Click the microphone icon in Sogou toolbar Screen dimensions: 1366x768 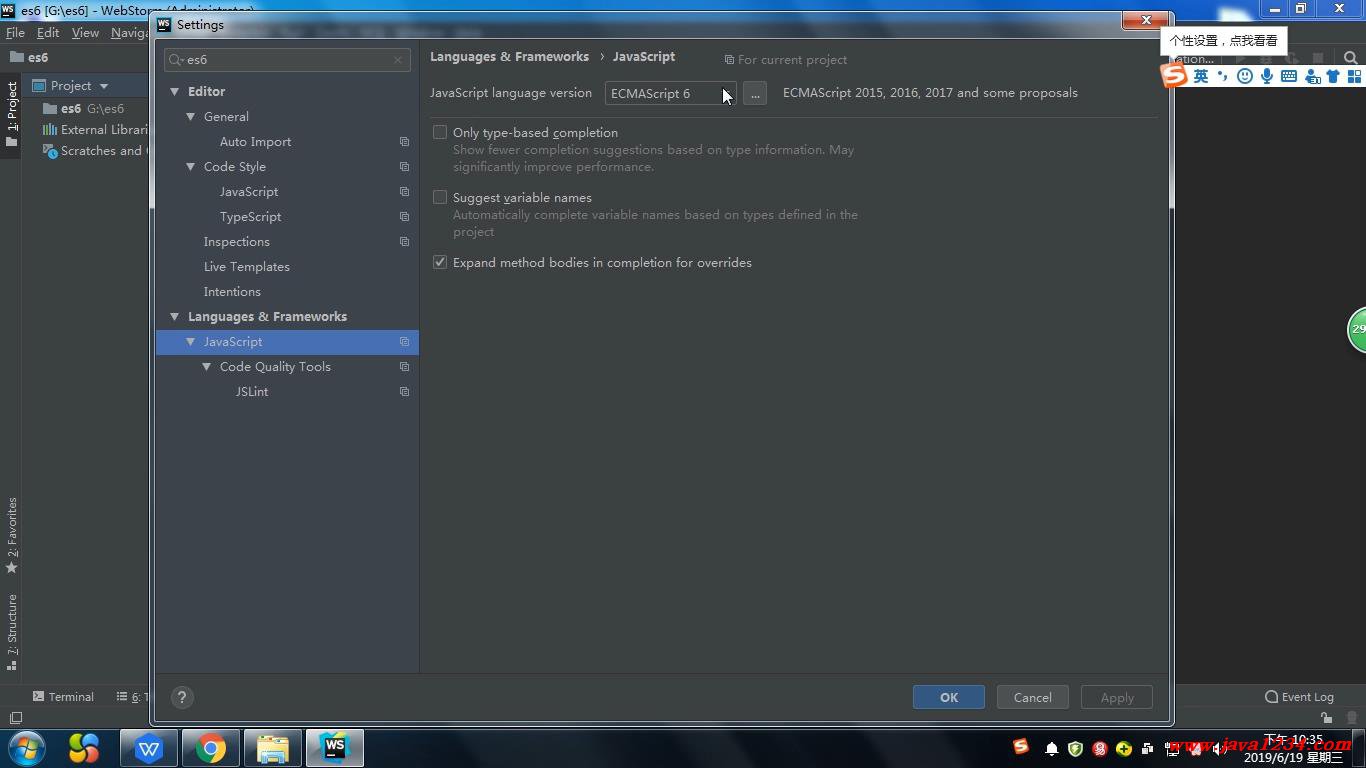click(x=1267, y=76)
